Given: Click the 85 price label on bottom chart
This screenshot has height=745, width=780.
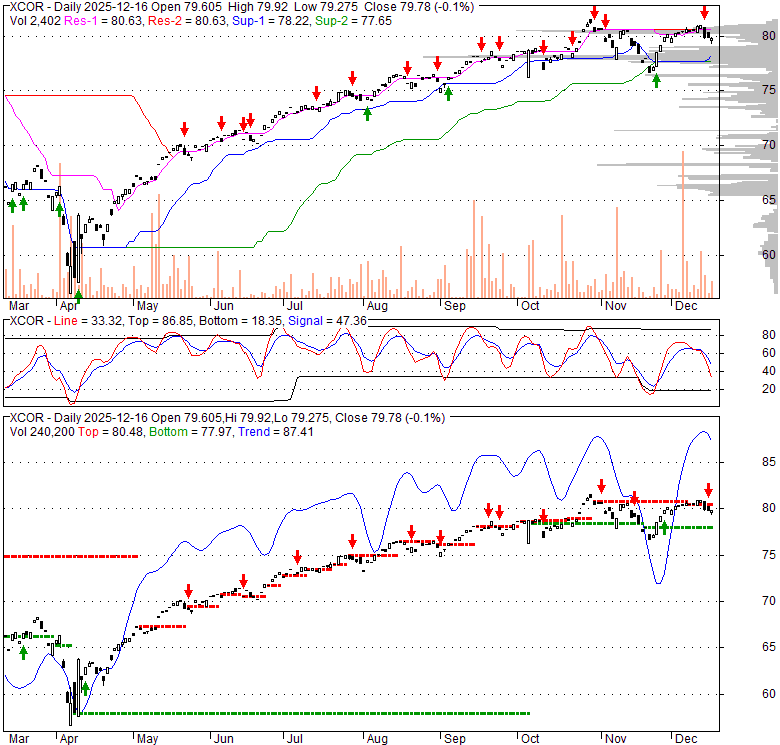Looking at the screenshot, I should click(769, 462).
